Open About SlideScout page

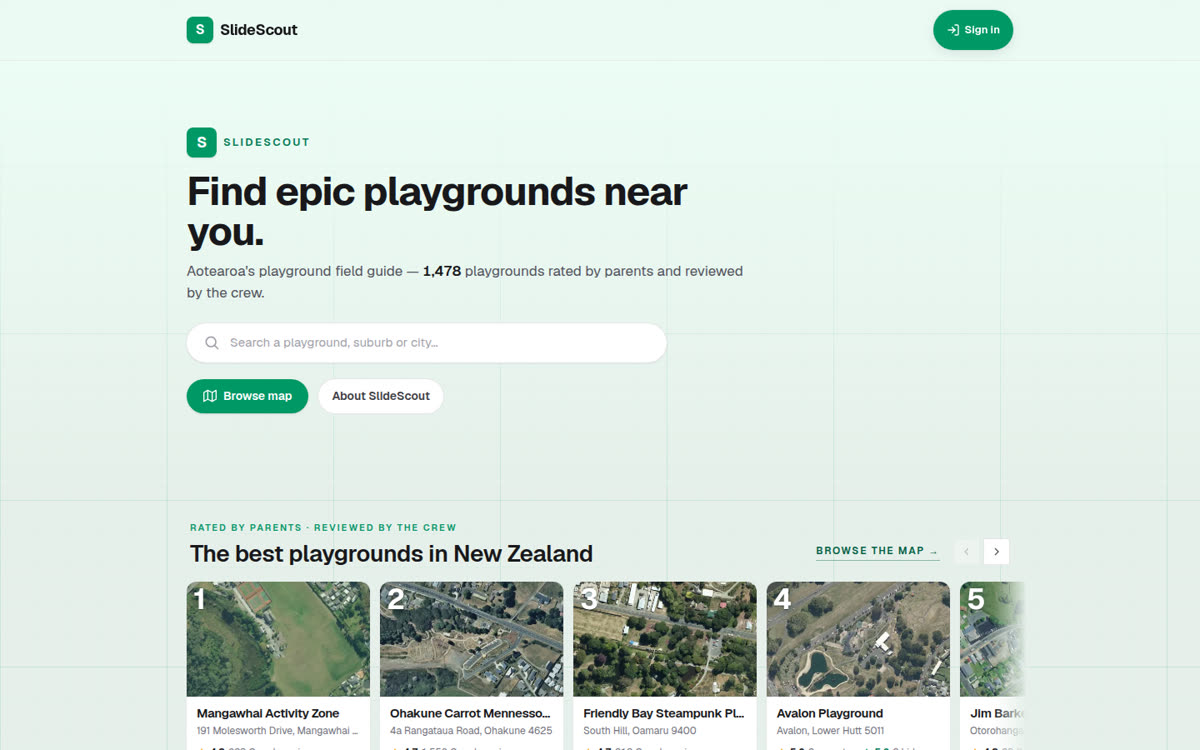381,396
